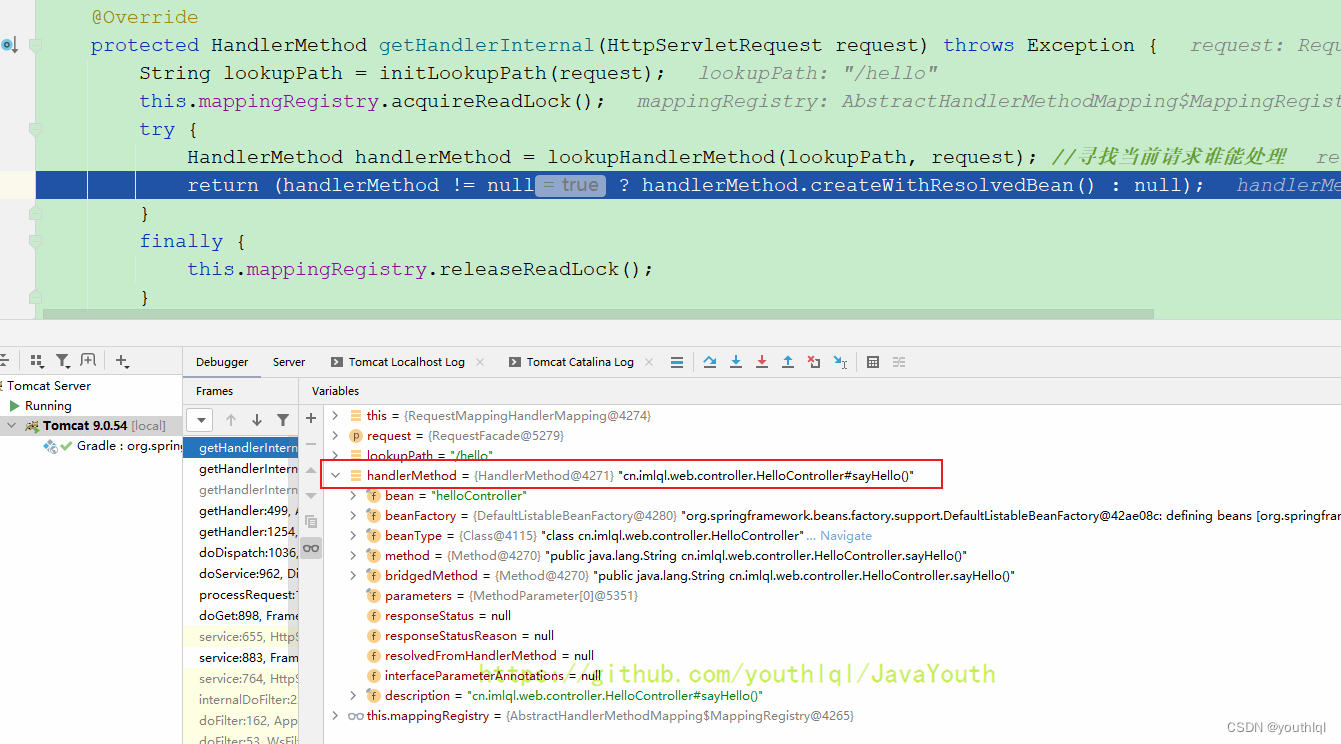Click lookupHandlerMethod call in the code editor
The image size is (1341, 744).
661,157
